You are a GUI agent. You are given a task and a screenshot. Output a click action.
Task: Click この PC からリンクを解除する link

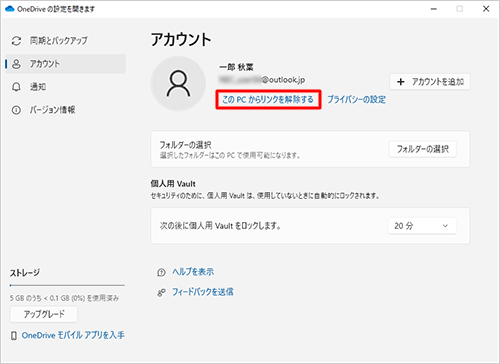[268, 99]
